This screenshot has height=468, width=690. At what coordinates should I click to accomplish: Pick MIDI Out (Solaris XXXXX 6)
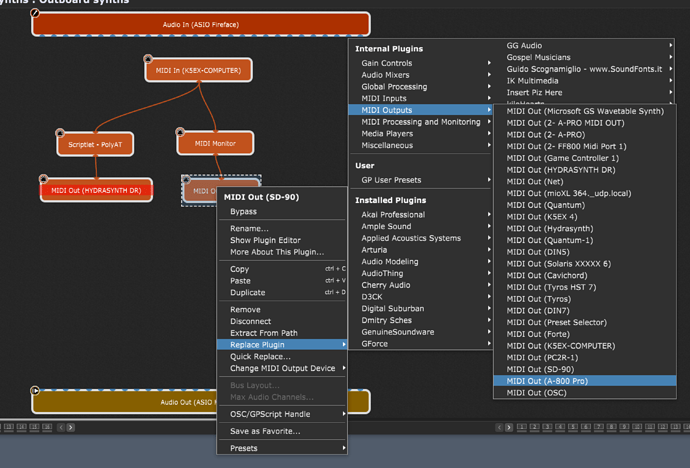[x=585, y=264]
